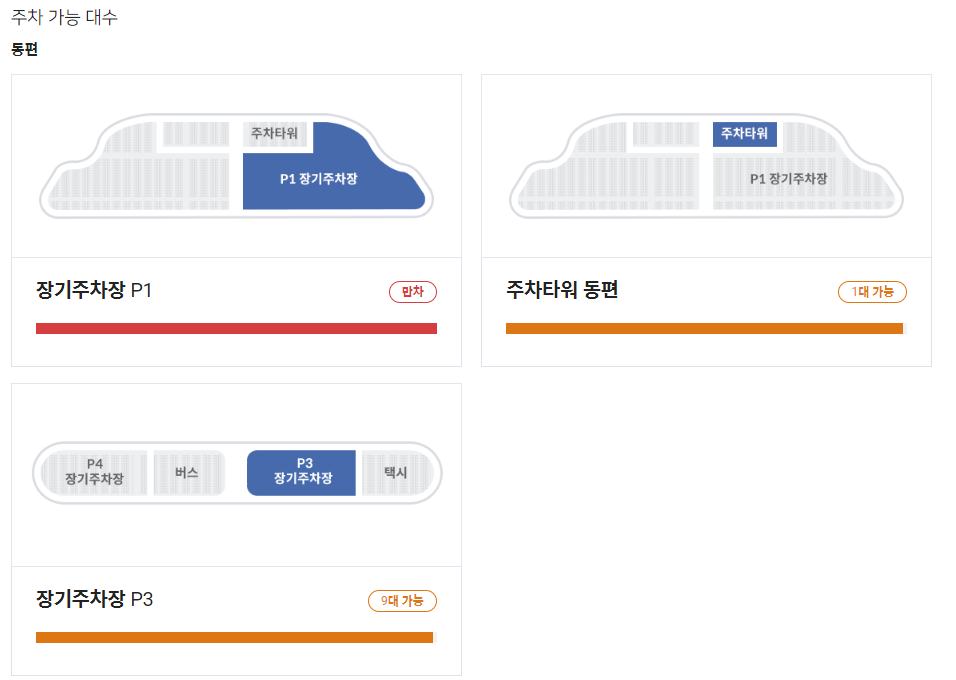Click gray 주차타워 label on left map
956x680 pixels.
pos(274,134)
